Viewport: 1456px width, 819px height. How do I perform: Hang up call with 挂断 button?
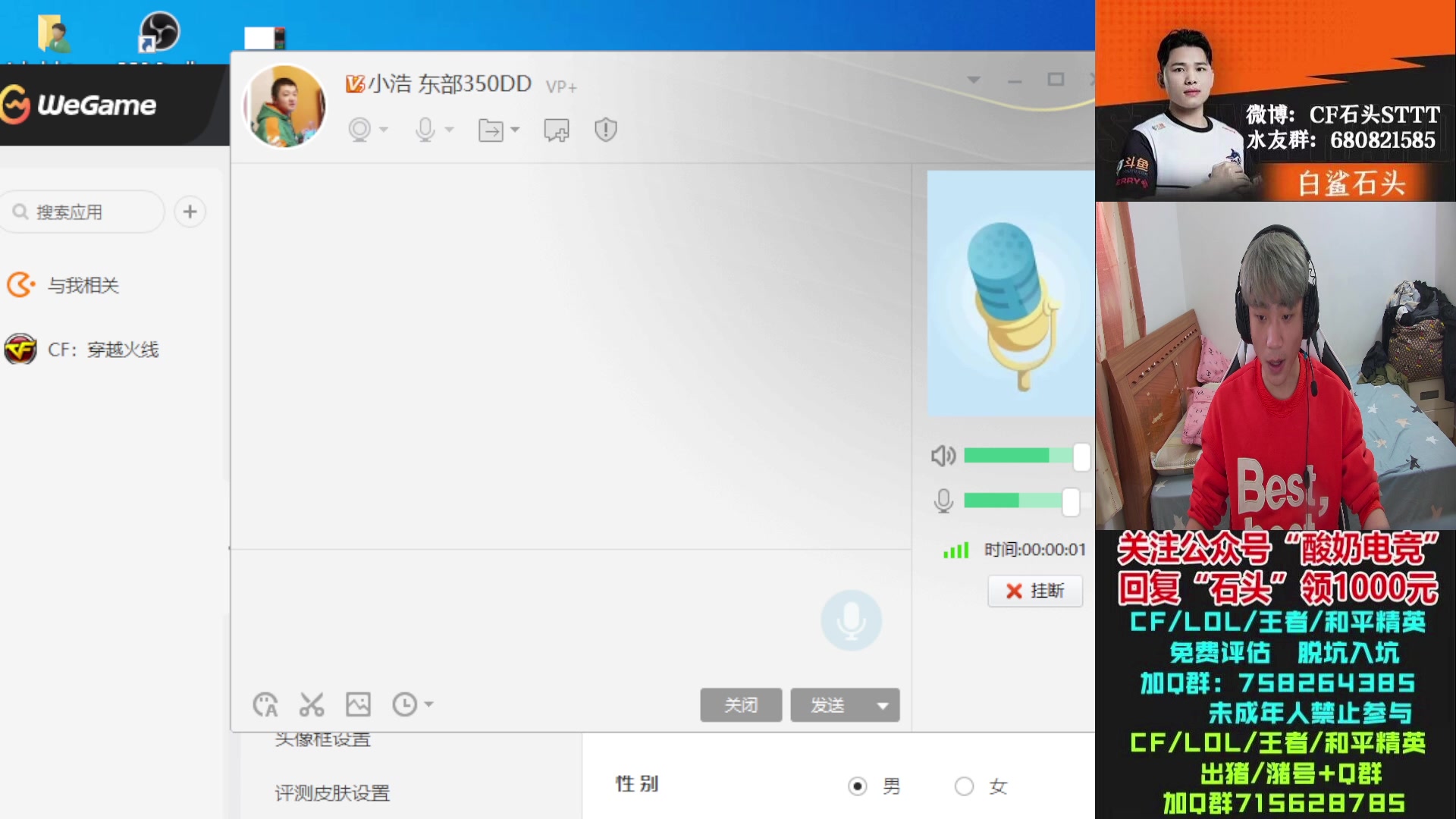tap(1035, 591)
